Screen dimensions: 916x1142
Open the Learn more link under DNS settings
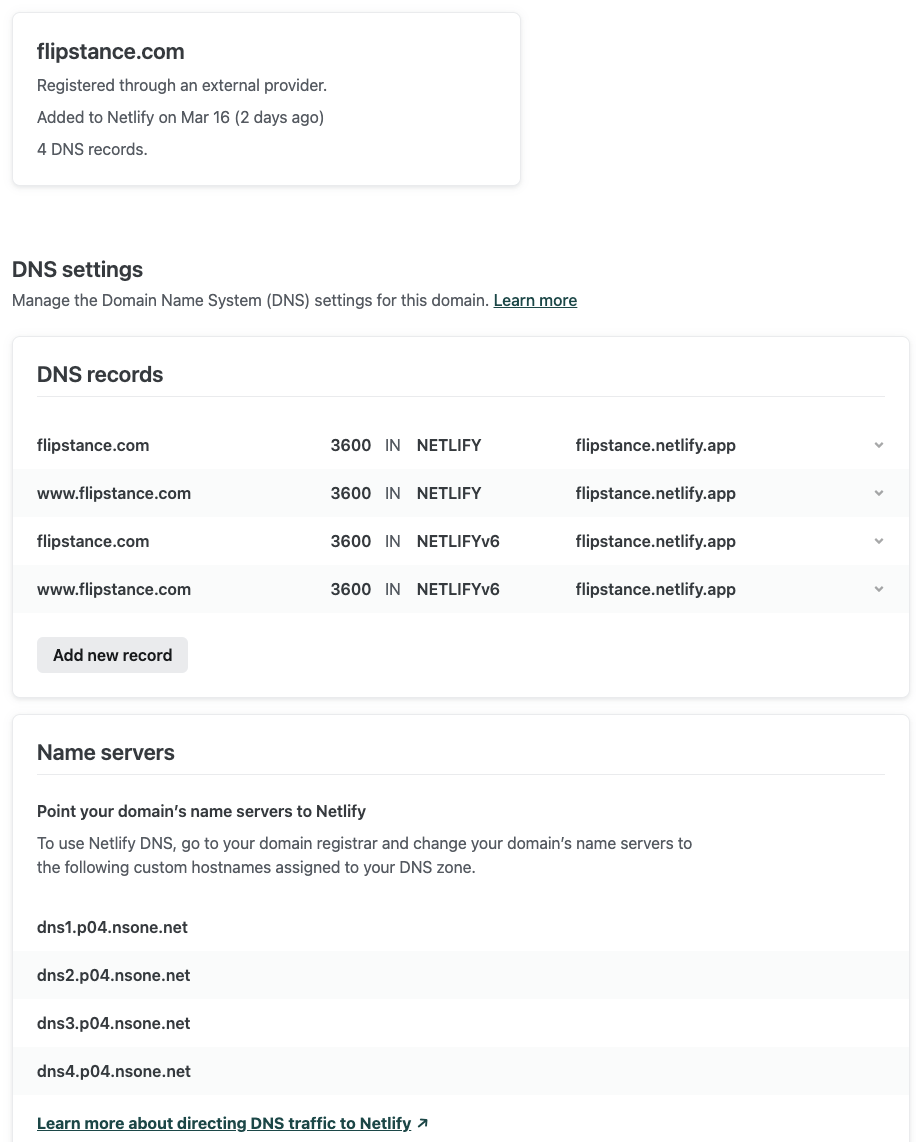pyautogui.click(x=535, y=300)
